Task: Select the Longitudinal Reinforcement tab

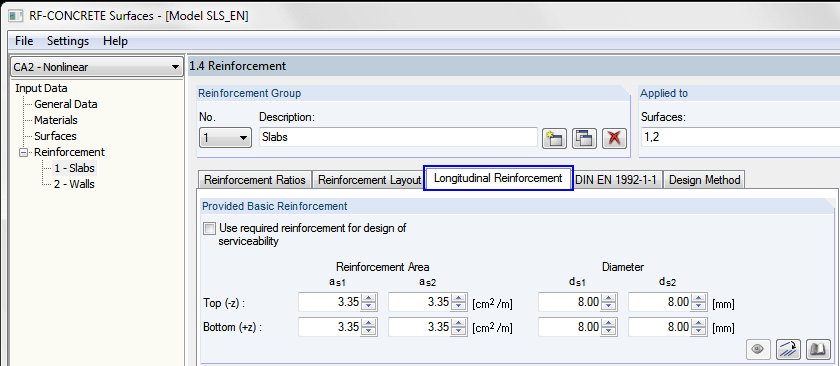Action: pos(498,178)
